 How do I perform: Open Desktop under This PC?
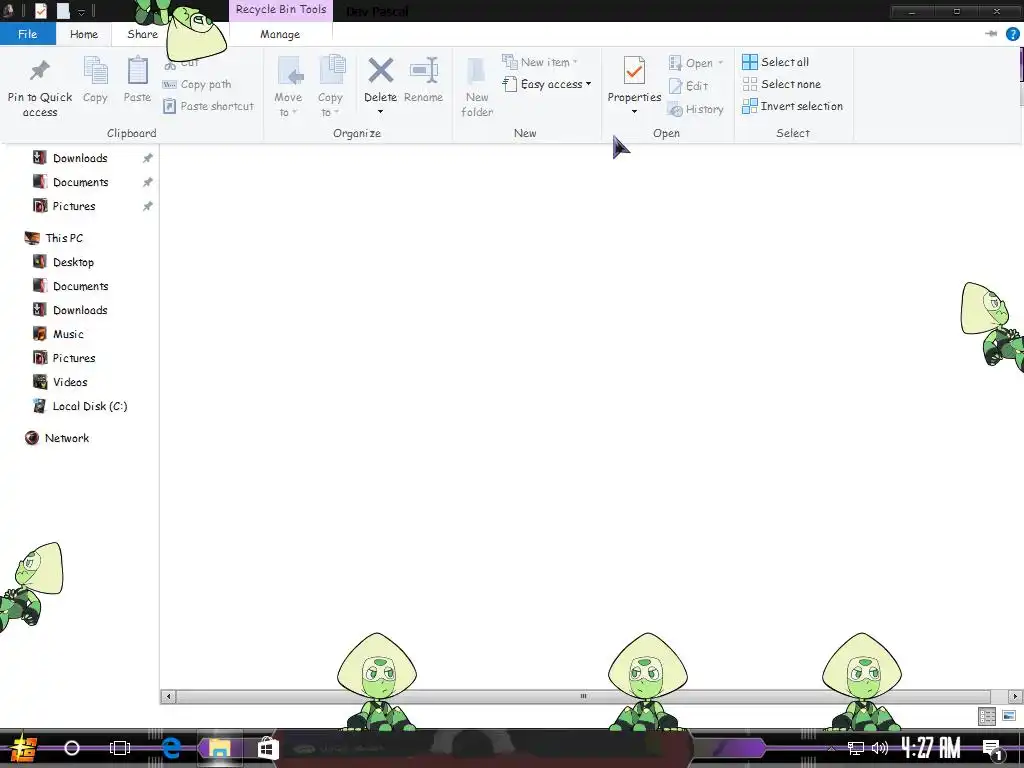pyautogui.click(x=73, y=263)
